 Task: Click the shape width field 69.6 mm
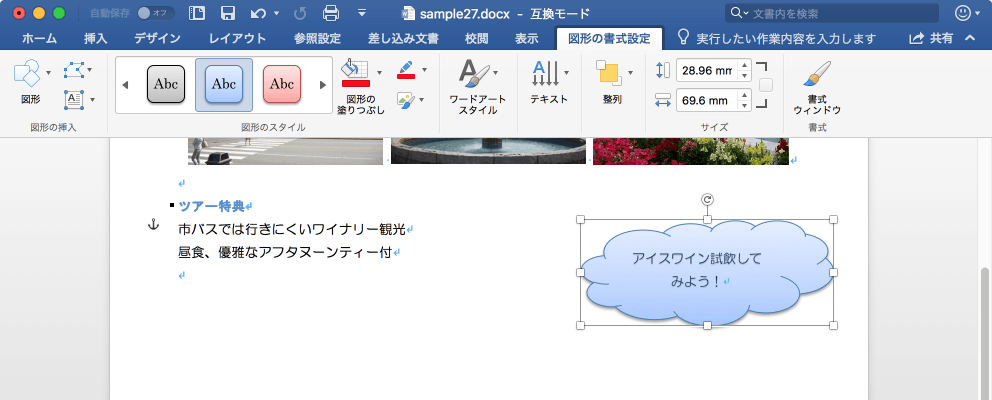(x=707, y=100)
